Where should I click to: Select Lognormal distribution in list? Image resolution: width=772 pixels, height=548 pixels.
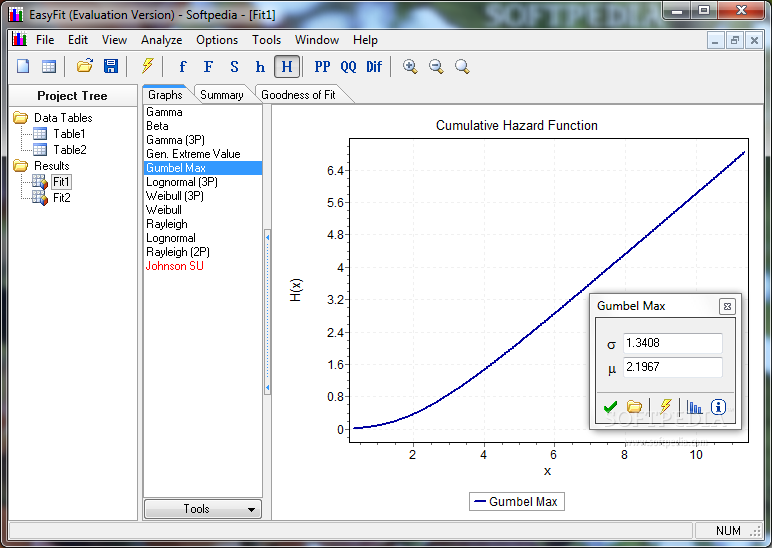tap(202, 238)
